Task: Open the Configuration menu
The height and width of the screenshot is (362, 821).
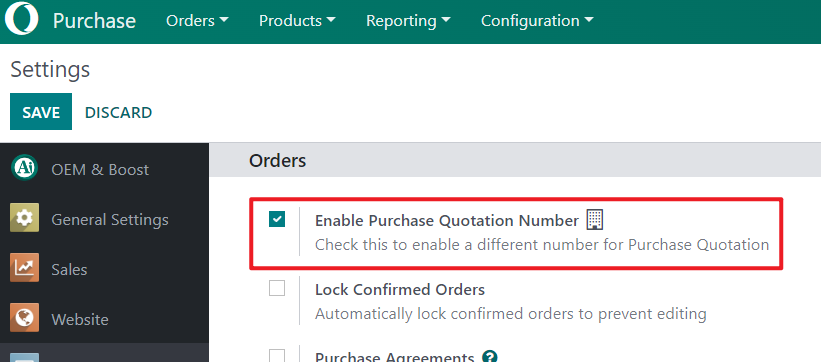Action: (537, 21)
